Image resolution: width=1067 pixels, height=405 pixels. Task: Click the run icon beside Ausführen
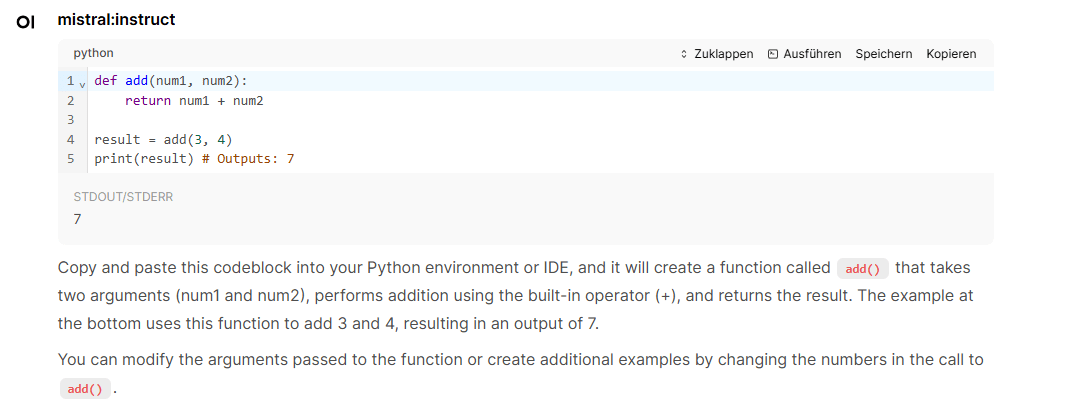point(773,54)
